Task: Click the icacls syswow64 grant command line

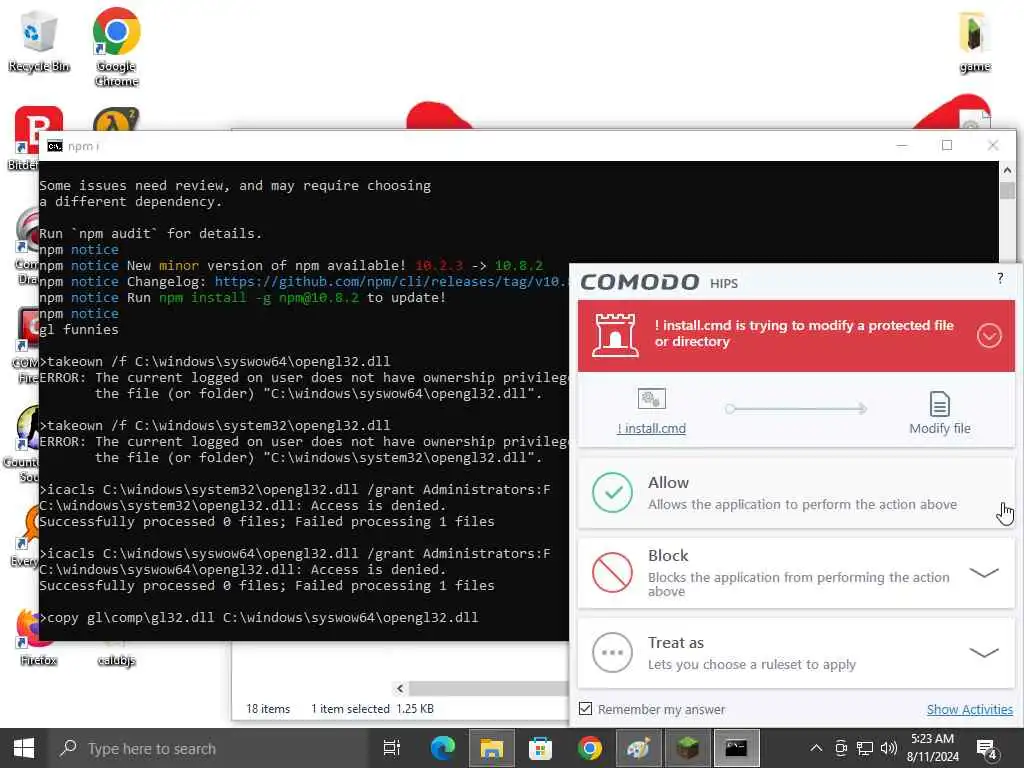Action: pyautogui.click(x=295, y=554)
